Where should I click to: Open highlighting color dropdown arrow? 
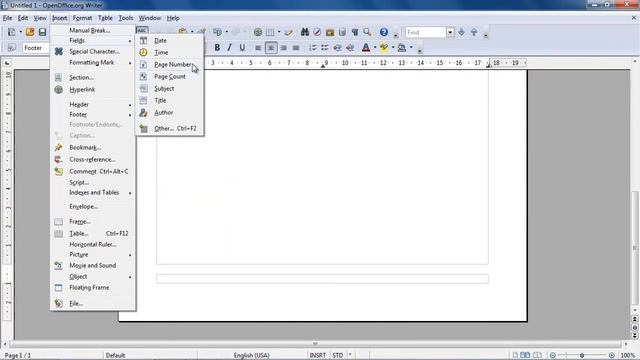(x=393, y=48)
